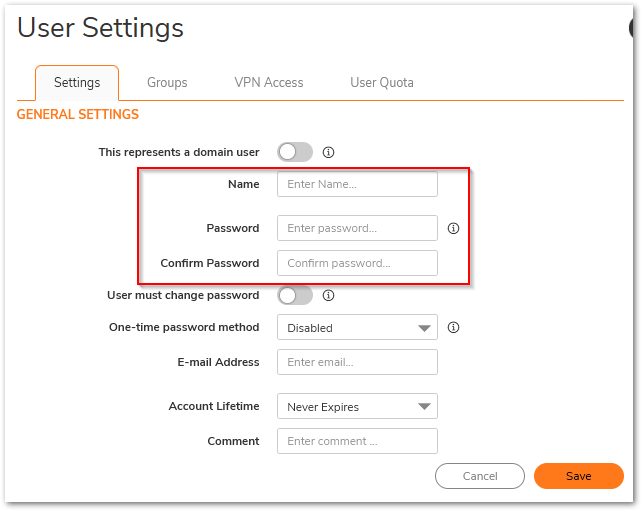Open the VPN Access tab

point(269,82)
